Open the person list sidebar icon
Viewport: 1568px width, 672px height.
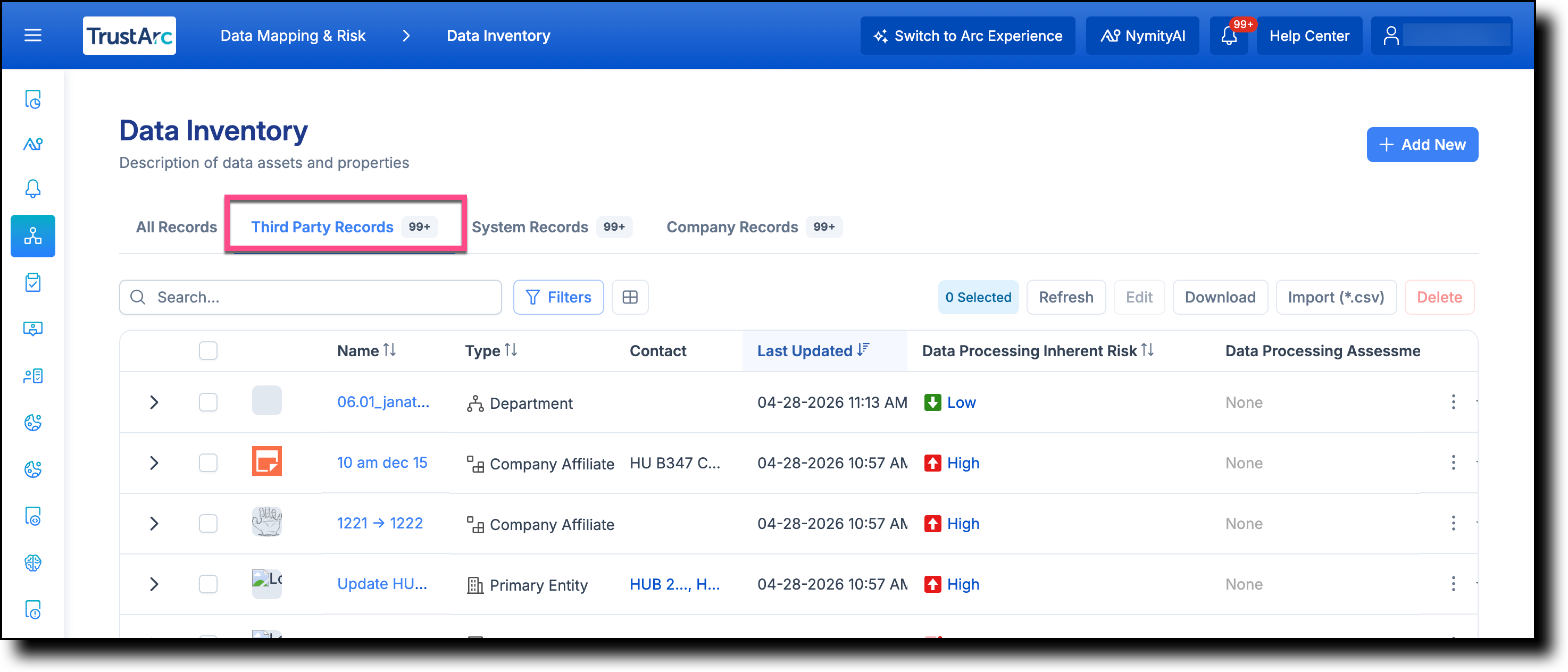(33, 376)
